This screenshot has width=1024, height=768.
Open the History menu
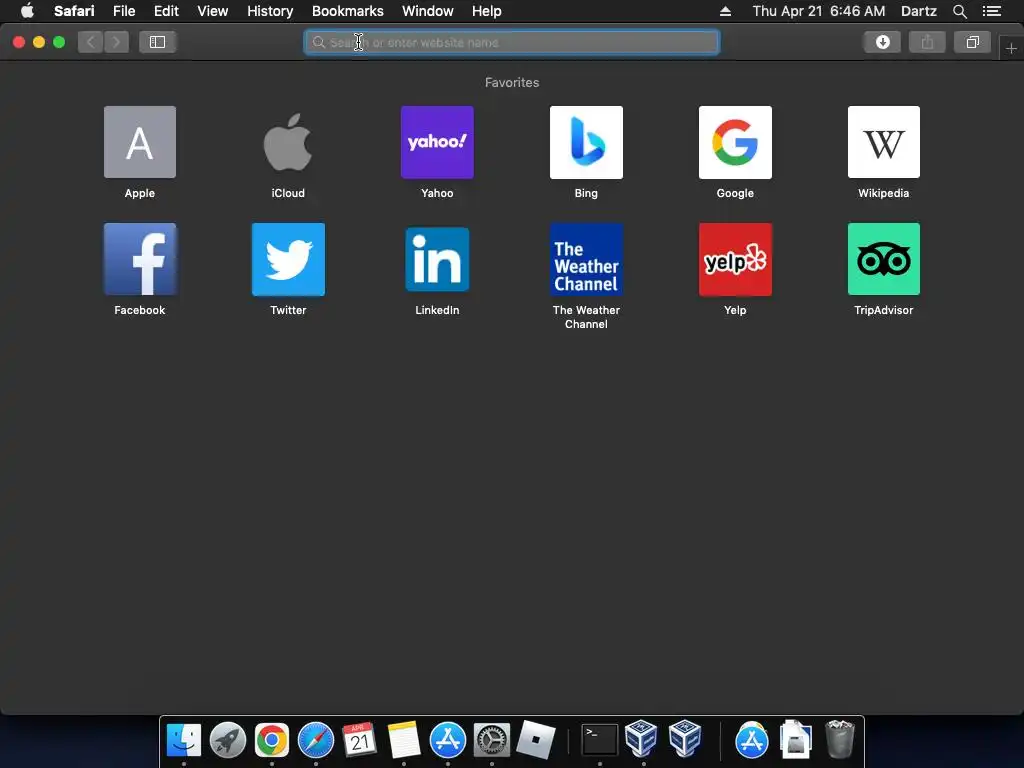(270, 11)
